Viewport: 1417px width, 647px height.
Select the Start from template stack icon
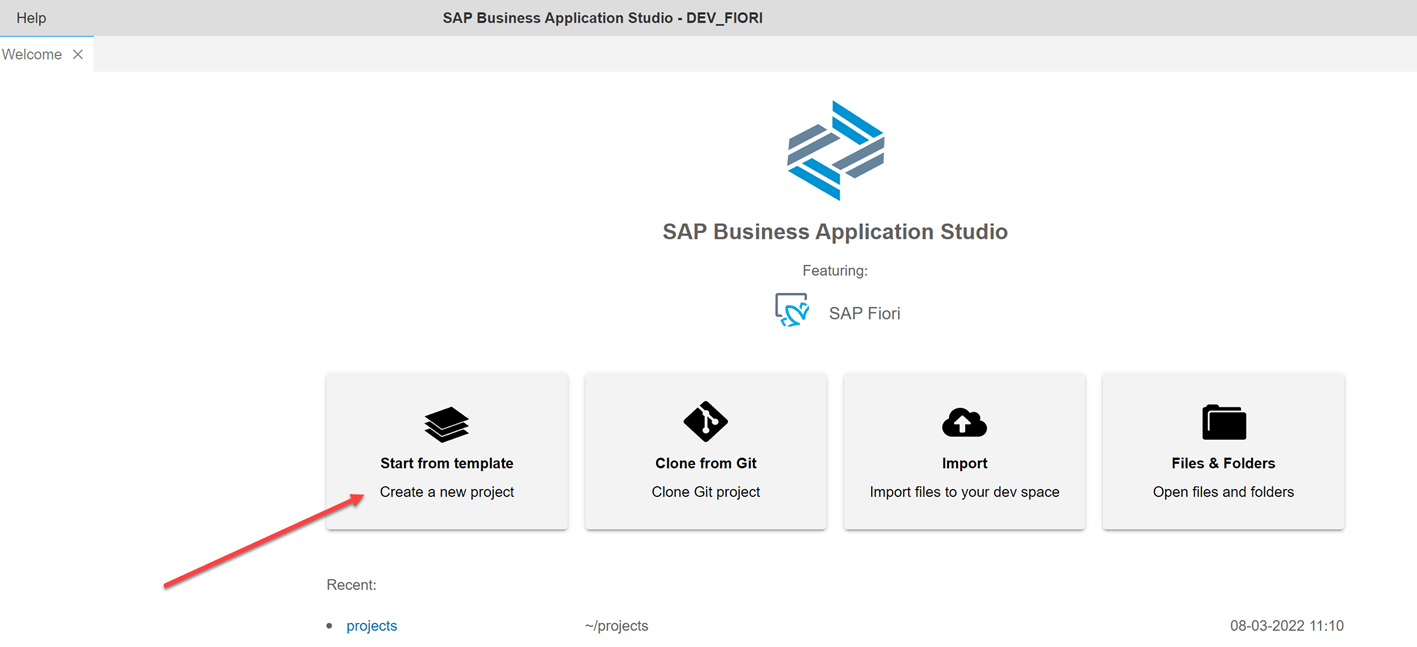click(x=446, y=422)
